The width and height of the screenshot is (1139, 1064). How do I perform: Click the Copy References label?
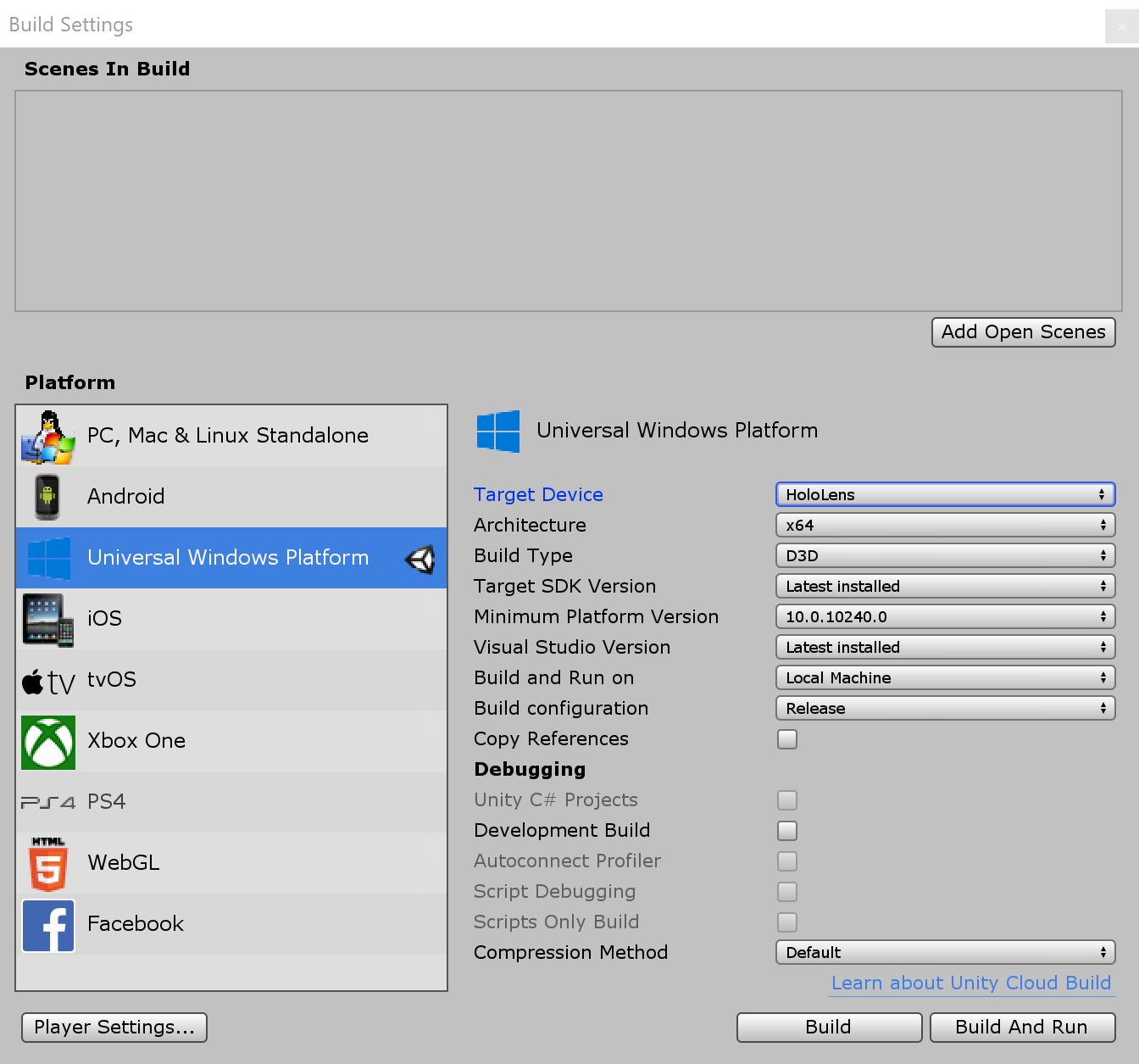pyautogui.click(x=551, y=738)
